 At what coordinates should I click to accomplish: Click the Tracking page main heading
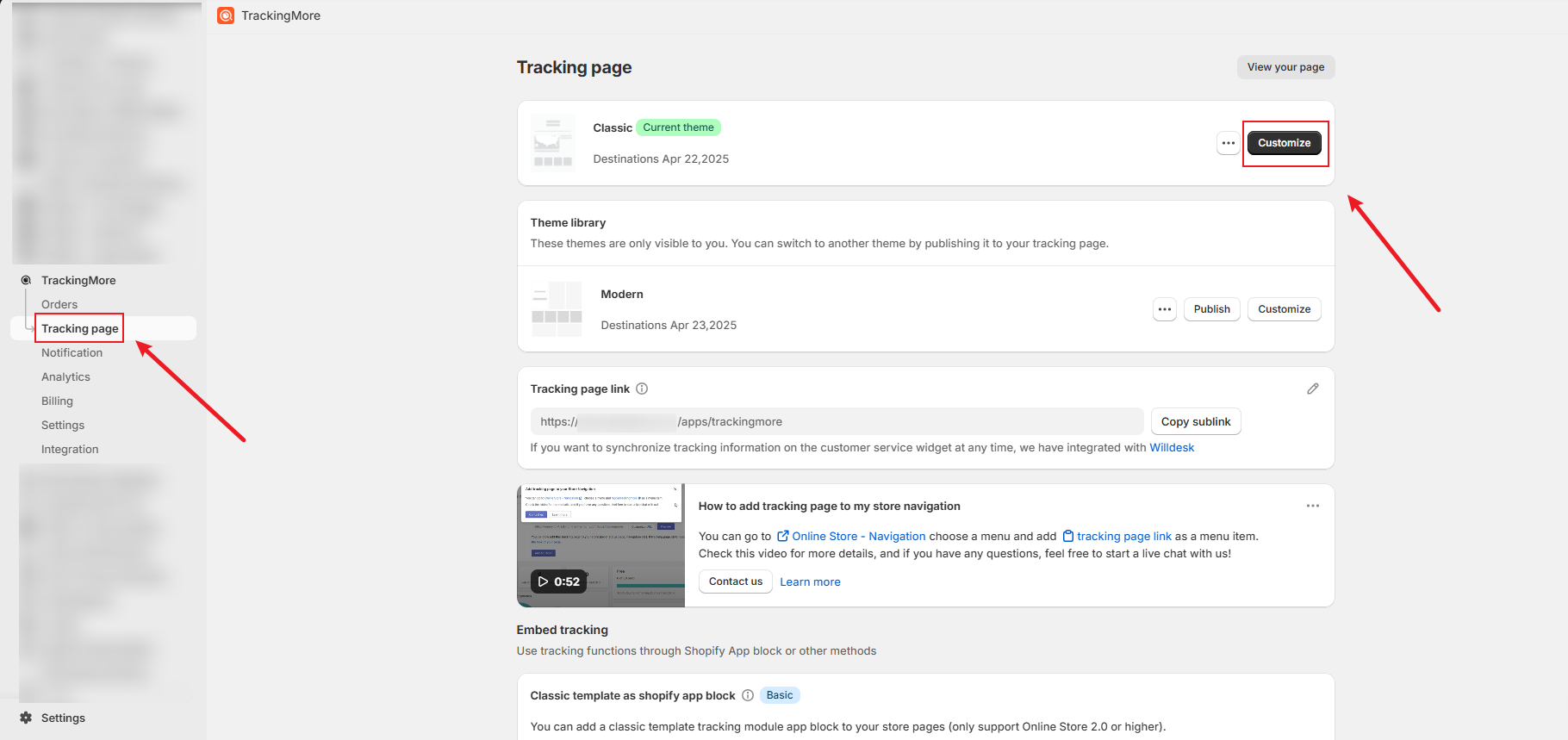coord(574,67)
